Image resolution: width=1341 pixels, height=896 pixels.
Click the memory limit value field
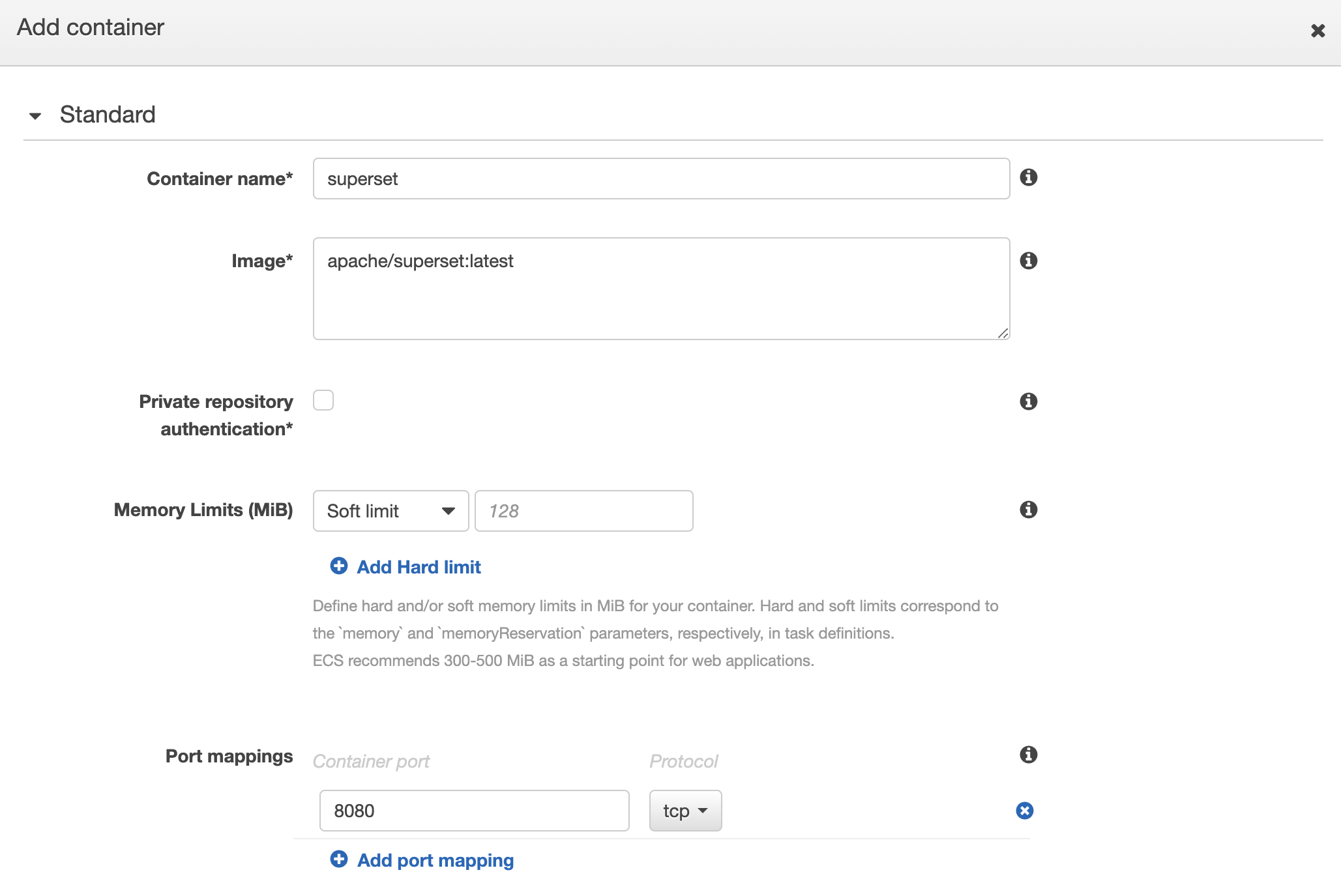point(583,511)
